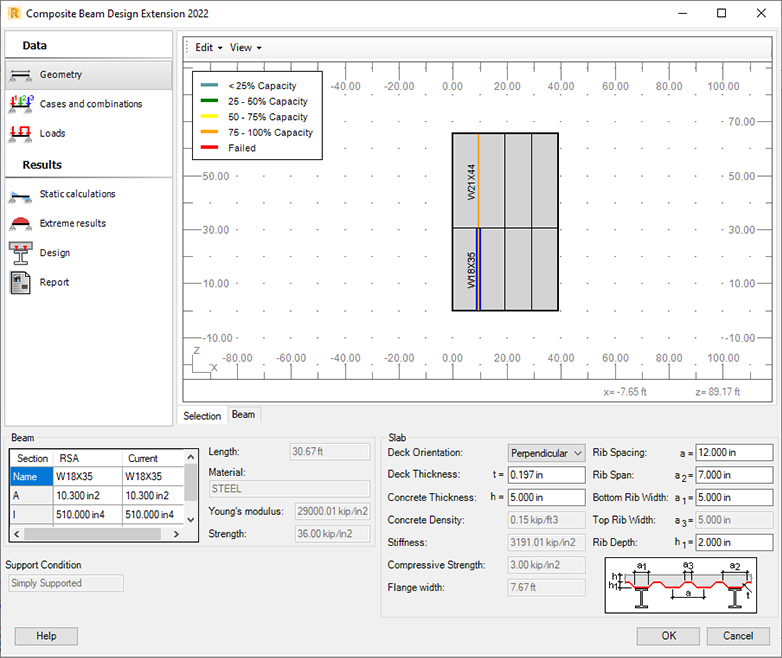Switch to the Beam tab
The width and height of the screenshot is (782, 658).
point(243,415)
